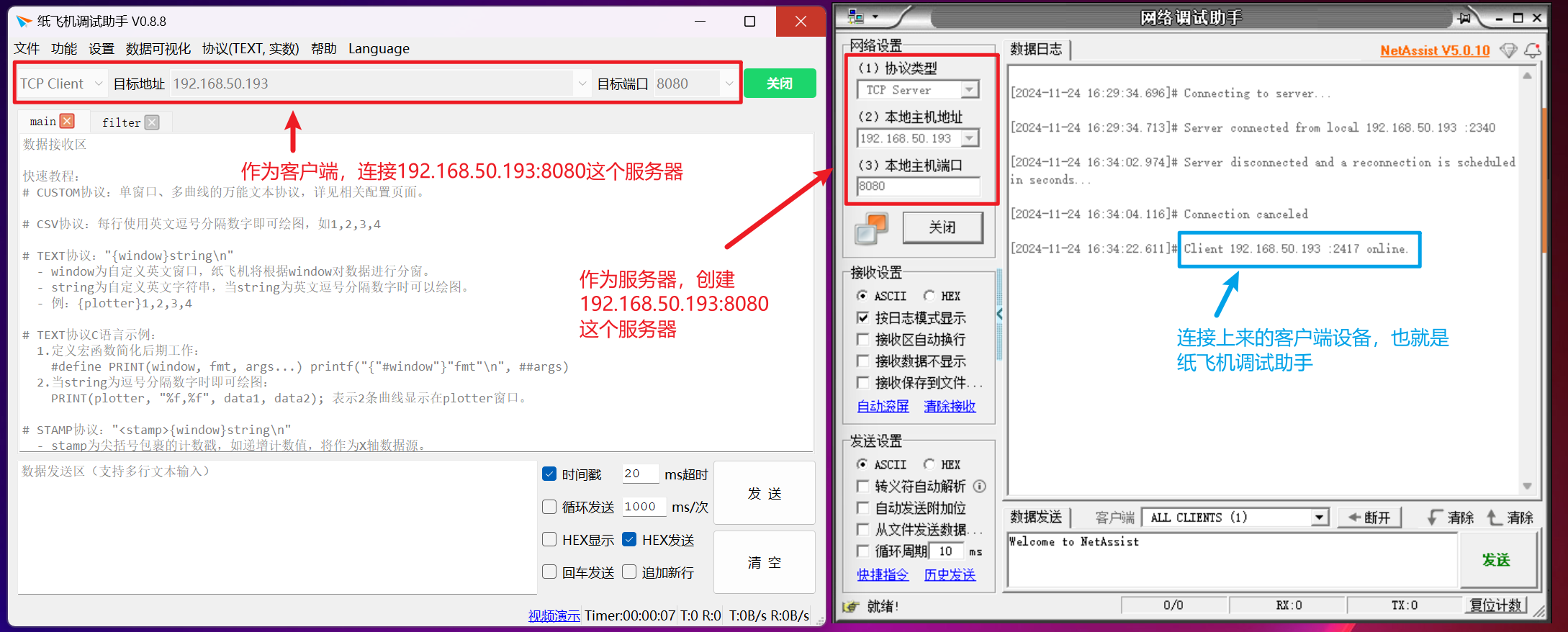Image resolution: width=1568 pixels, height=632 pixels.
Task: Click the scroll-down arrow of the 数据日志 scrollbar
Action: (1527, 486)
